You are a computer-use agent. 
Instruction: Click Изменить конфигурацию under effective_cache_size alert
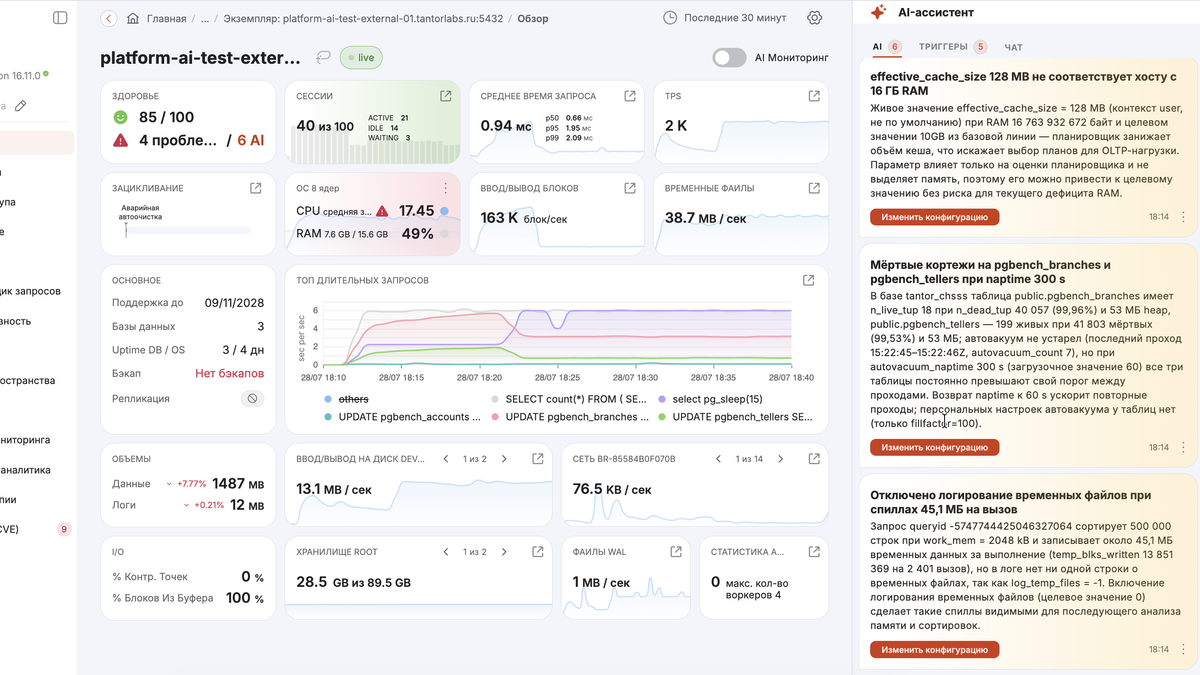(x=934, y=217)
